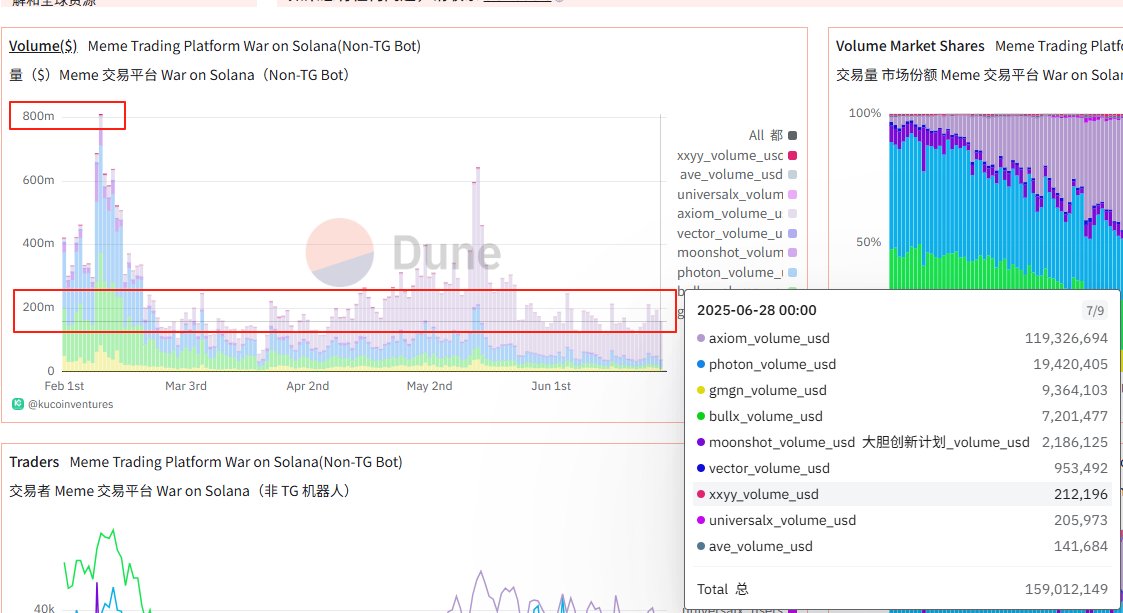
Task: Open the @kucoinventures author link
Action: [x=70, y=404]
